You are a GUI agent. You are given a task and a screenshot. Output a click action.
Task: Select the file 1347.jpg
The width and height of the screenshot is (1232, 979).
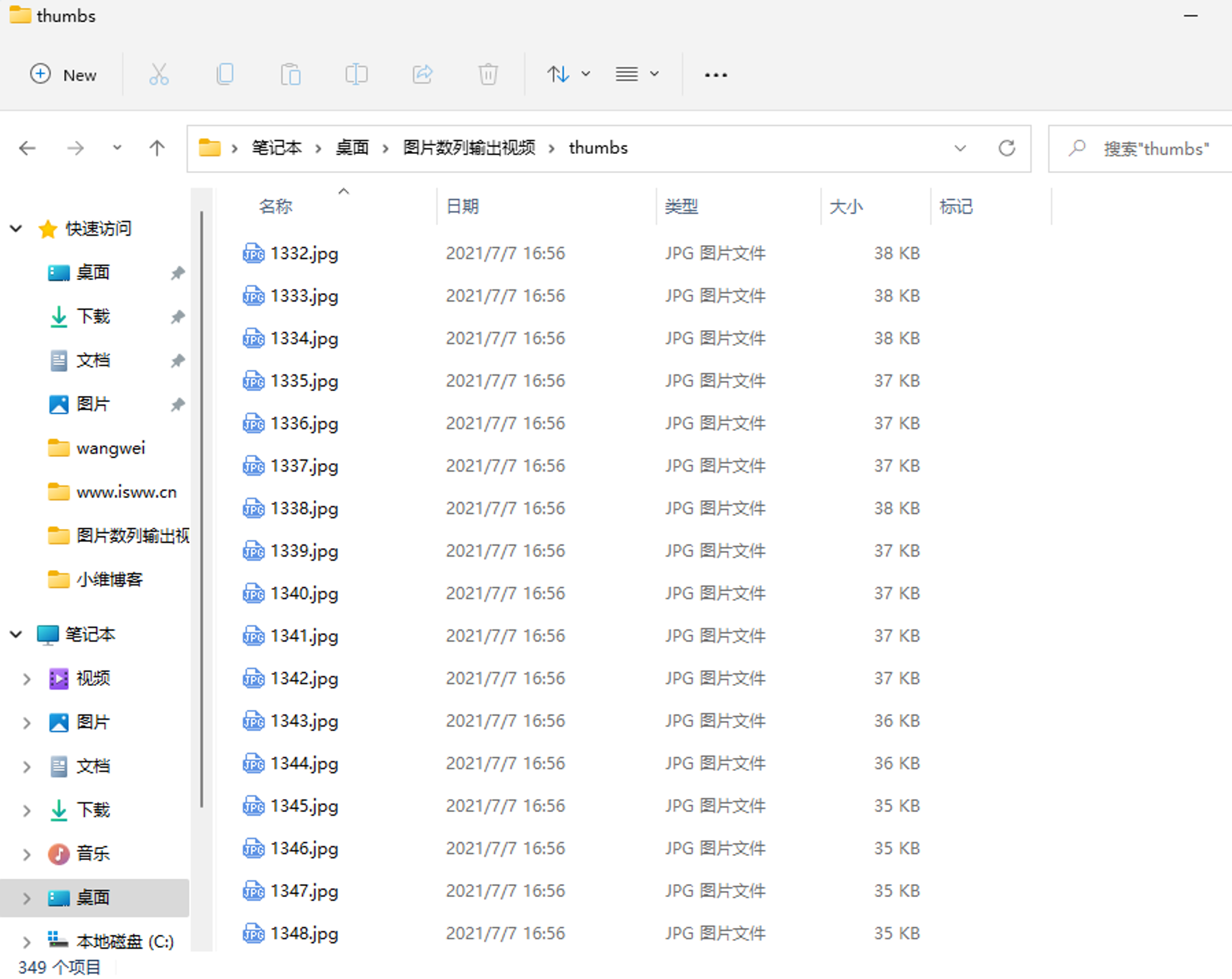pyautogui.click(x=304, y=890)
